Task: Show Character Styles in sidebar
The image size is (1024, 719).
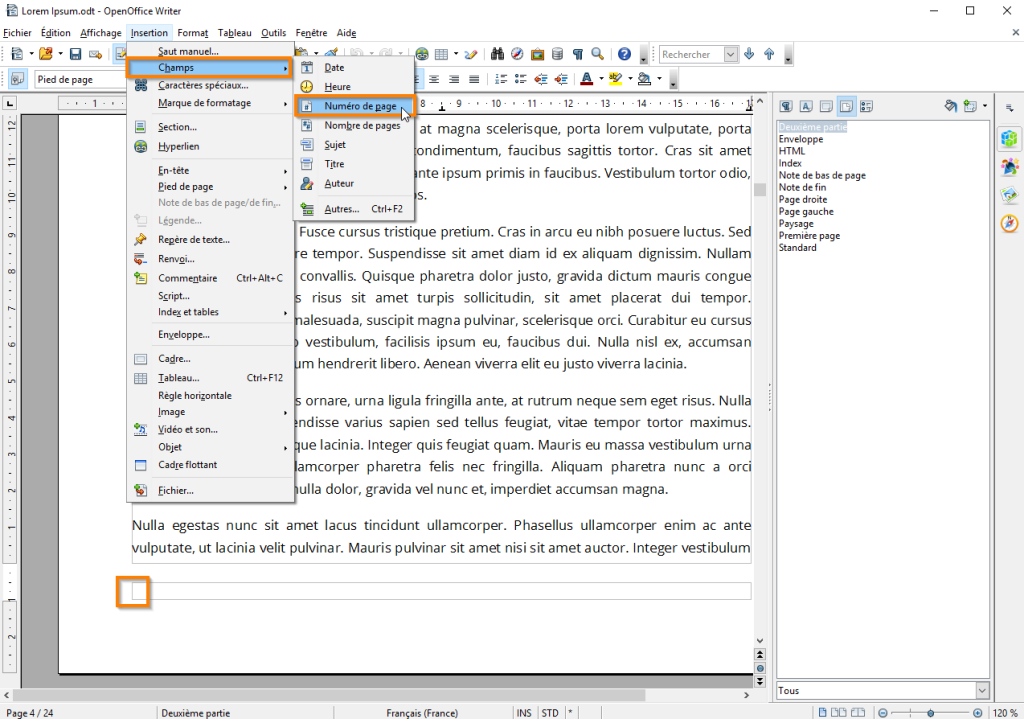Action: pos(806,106)
